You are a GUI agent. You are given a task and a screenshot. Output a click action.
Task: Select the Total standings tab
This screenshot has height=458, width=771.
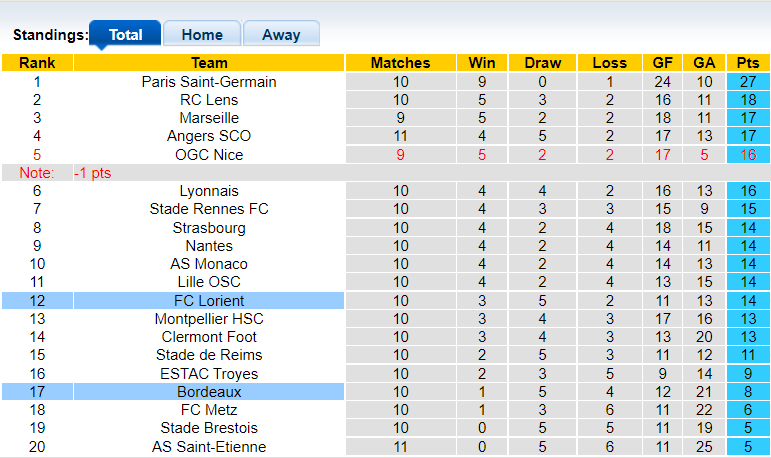(125, 34)
